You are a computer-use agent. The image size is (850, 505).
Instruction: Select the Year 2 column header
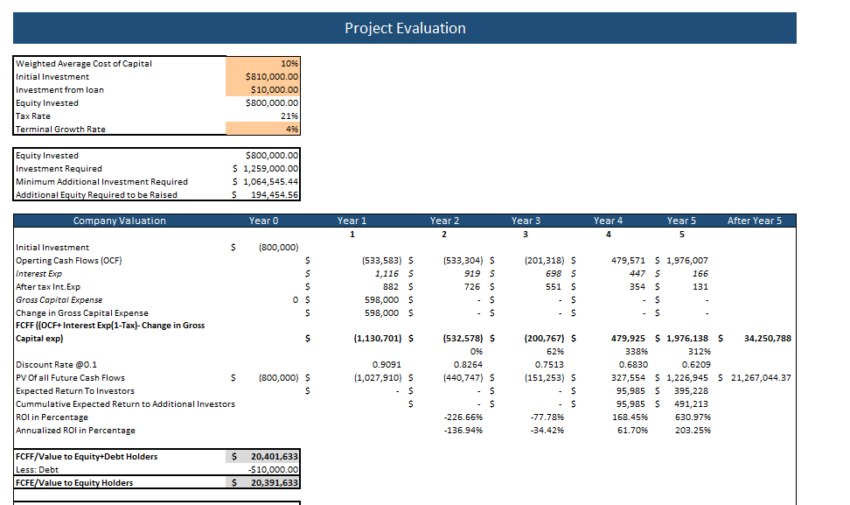tap(445, 221)
